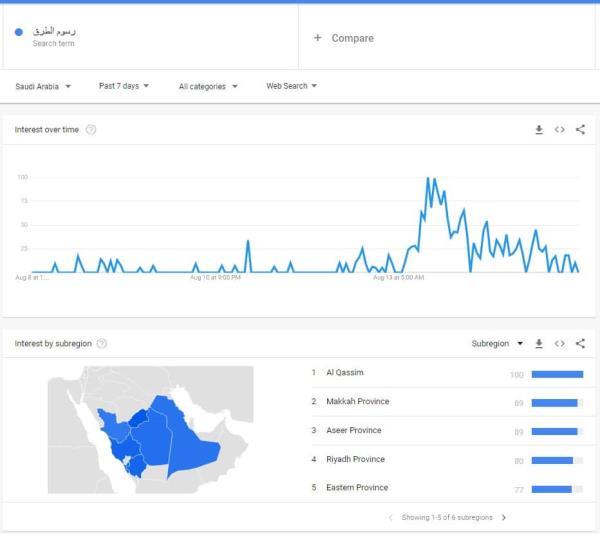Open help for Interest by subregion
The height and width of the screenshot is (534, 600).
(102, 344)
